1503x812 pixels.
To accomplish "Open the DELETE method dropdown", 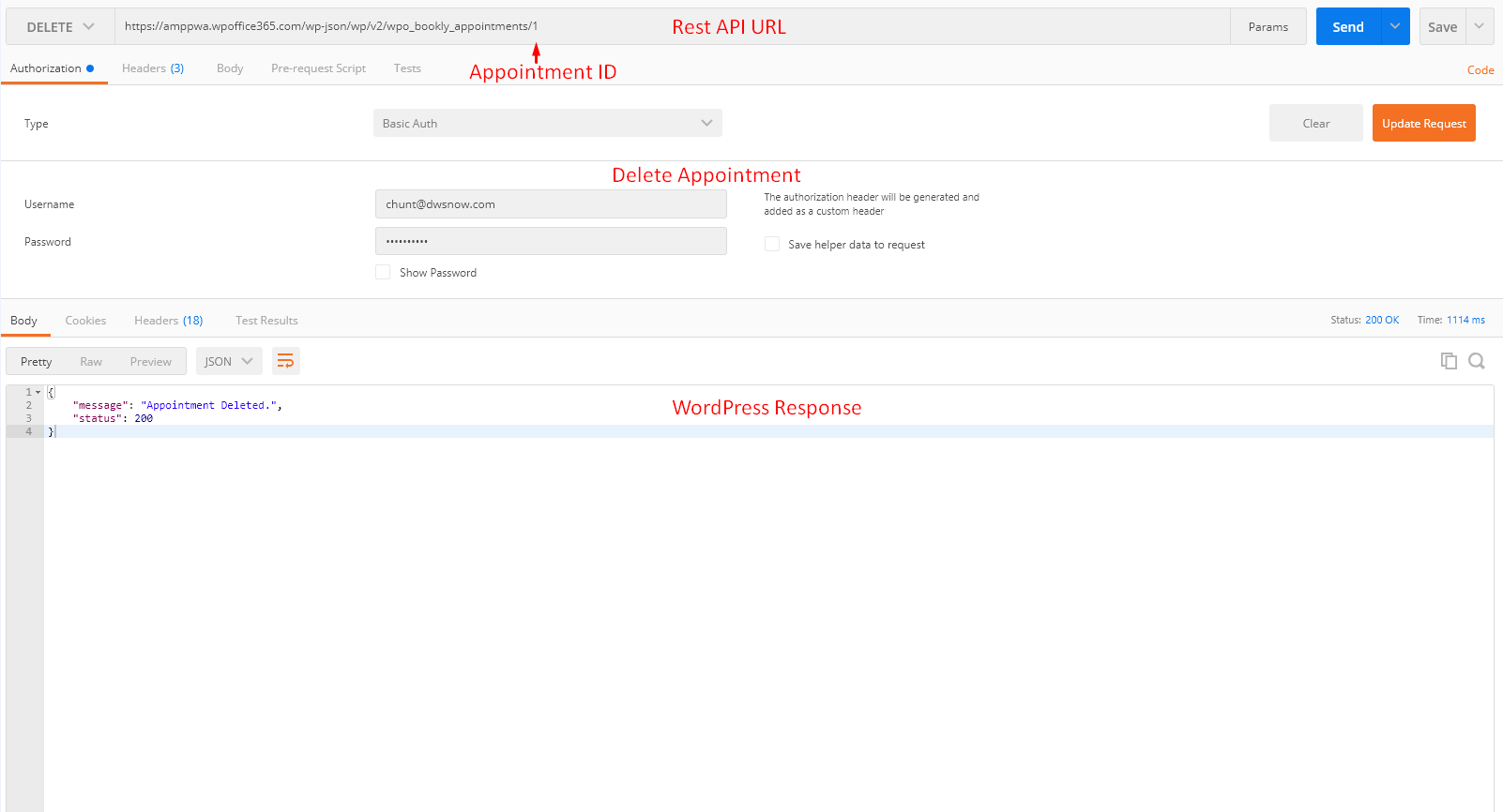I will pyautogui.click(x=61, y=27).
